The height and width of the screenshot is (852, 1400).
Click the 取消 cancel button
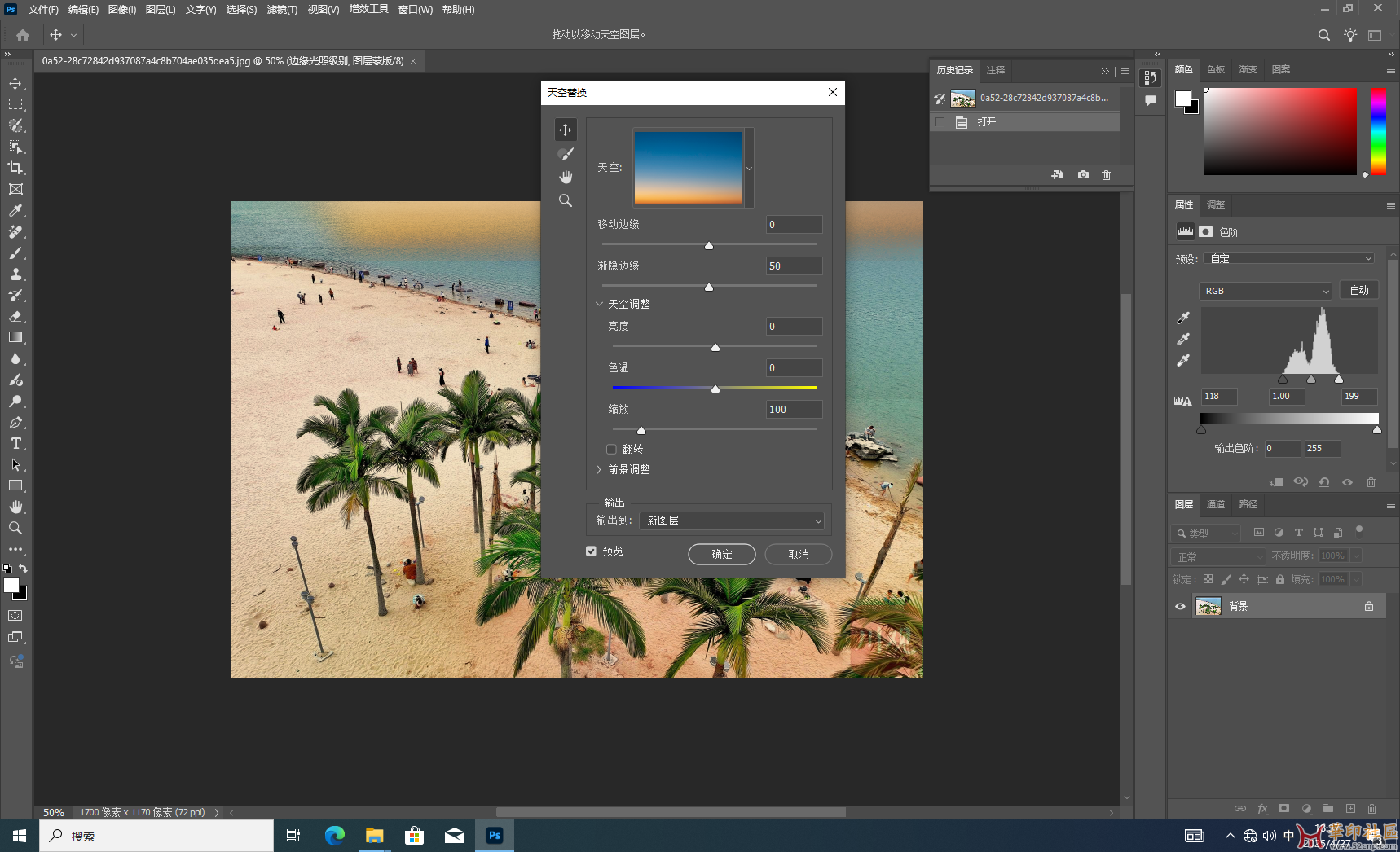click(x=799, y=554)
